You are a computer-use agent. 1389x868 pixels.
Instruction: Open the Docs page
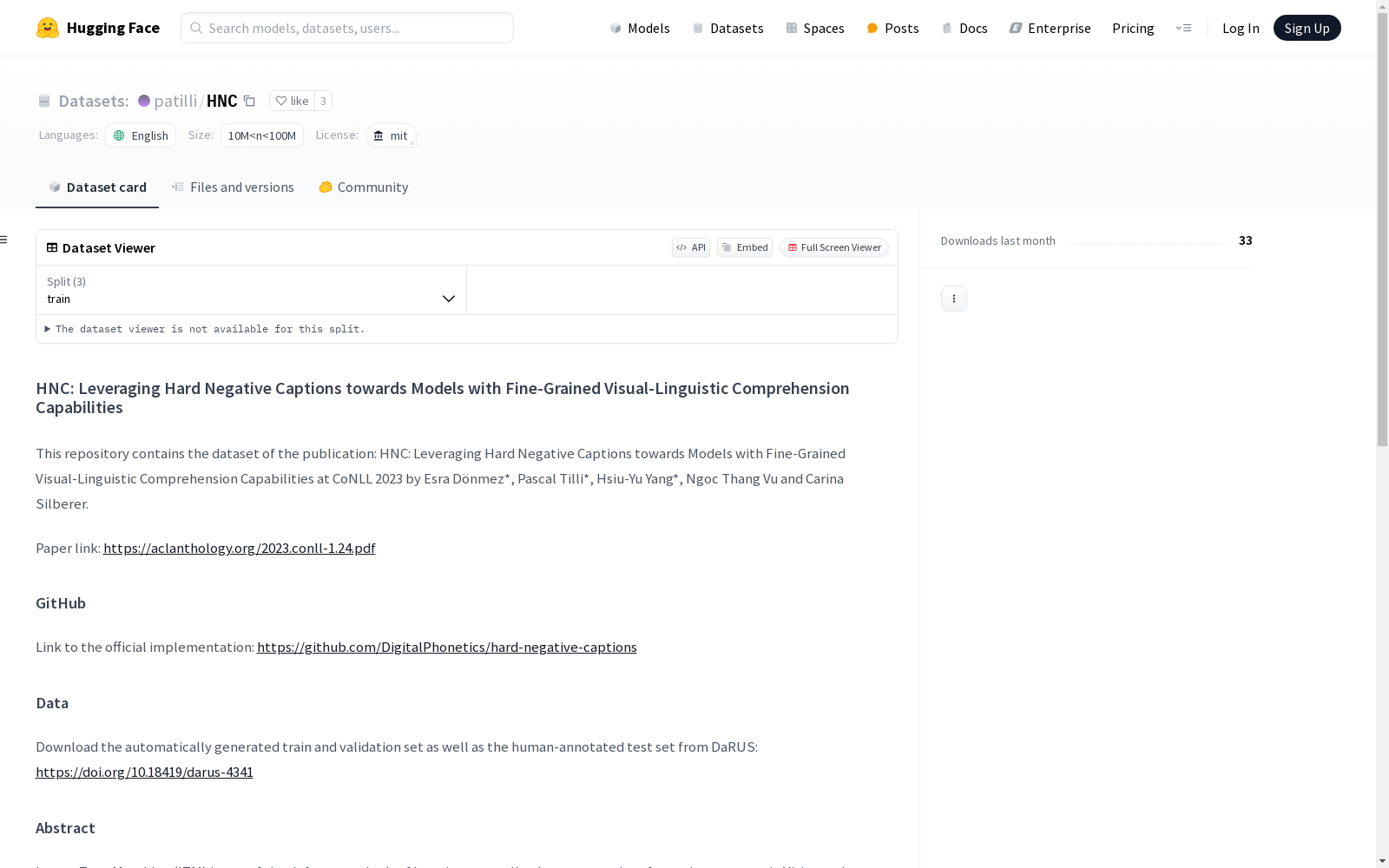click(x=964, y=28)
